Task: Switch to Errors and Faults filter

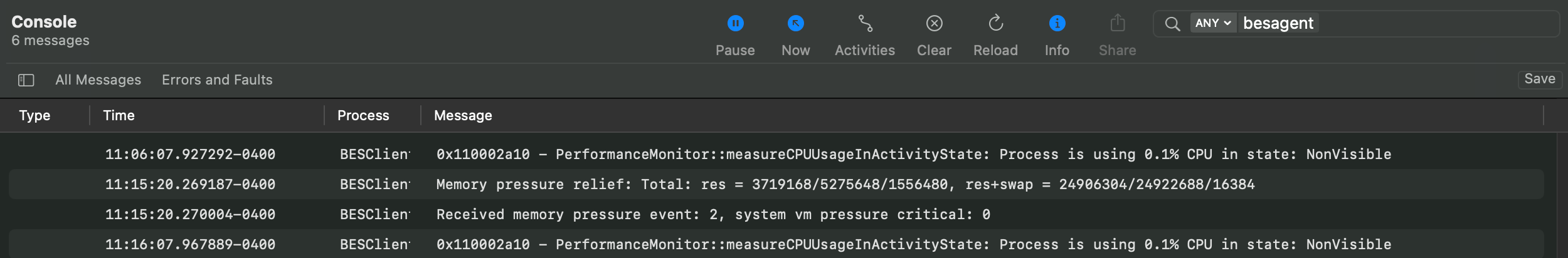Action: point(217,80)
